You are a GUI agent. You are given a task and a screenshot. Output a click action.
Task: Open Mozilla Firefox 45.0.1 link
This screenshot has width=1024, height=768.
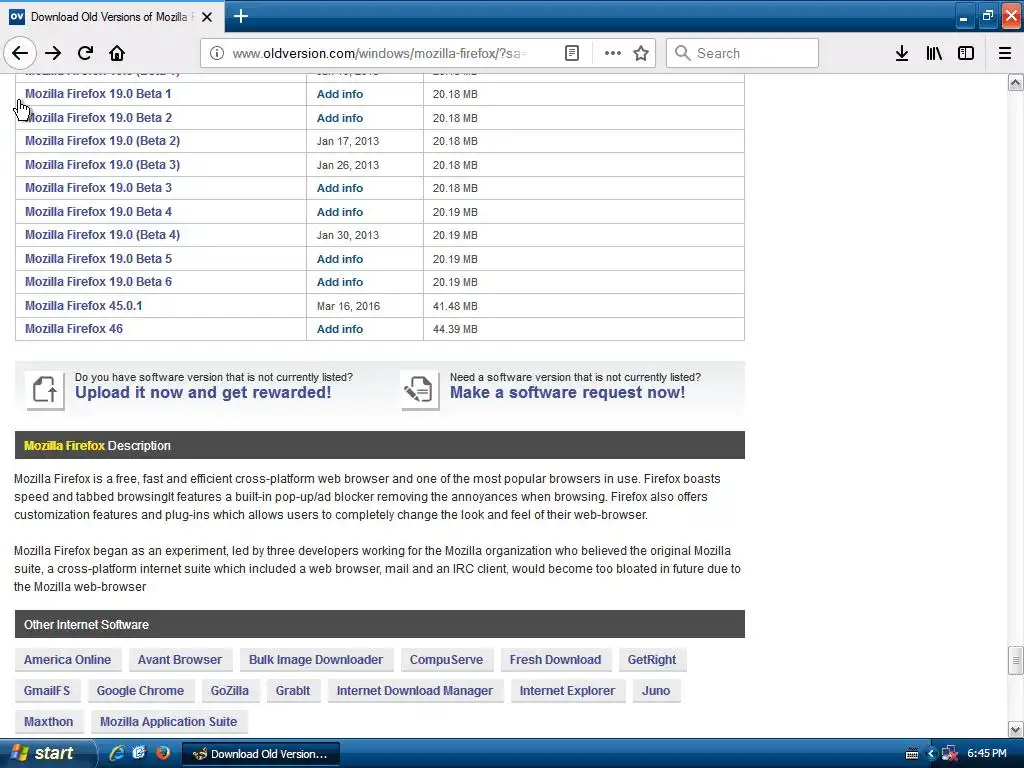[x=84, y=306]
